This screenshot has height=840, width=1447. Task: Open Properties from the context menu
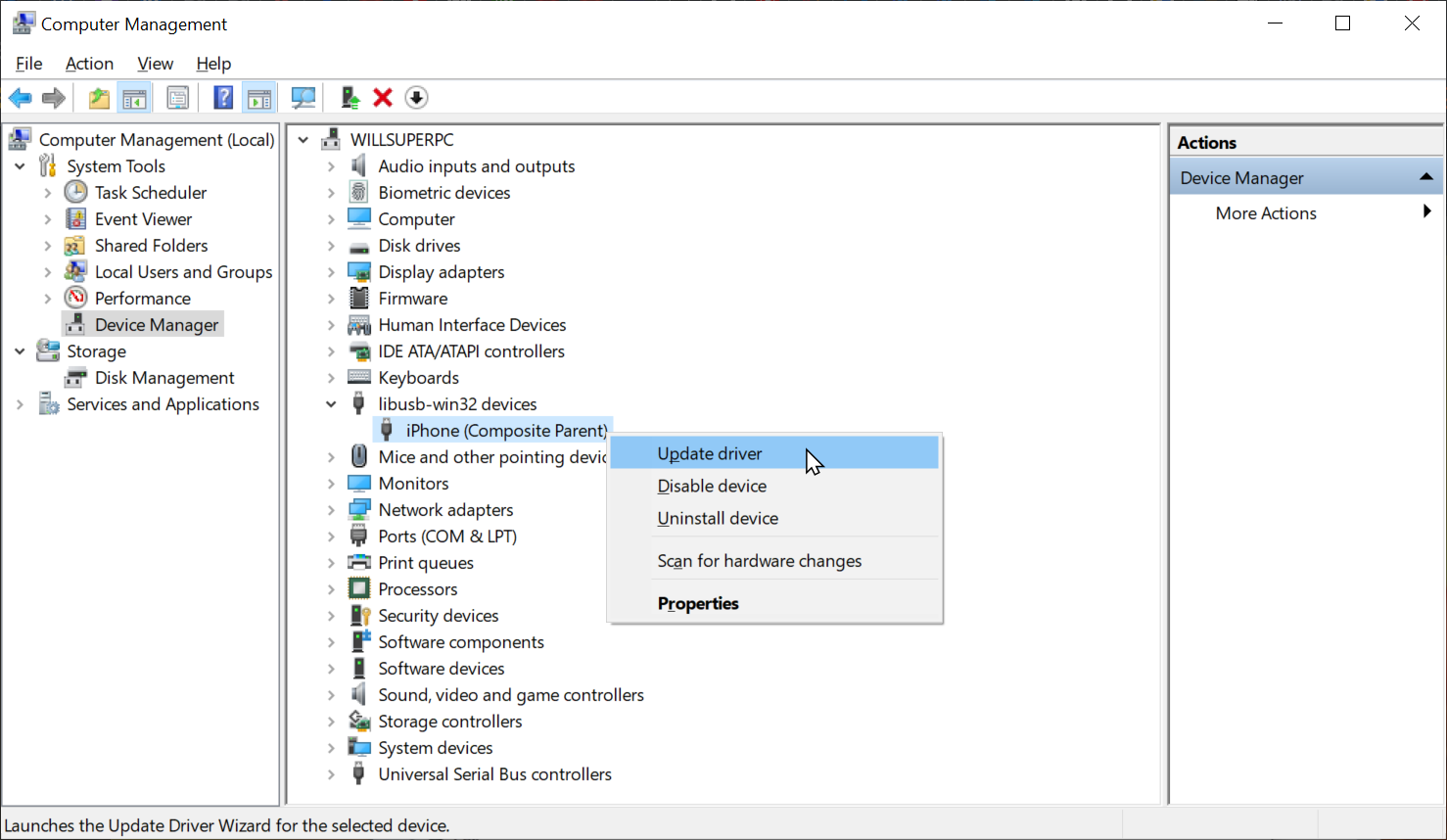tap(774, 603)
